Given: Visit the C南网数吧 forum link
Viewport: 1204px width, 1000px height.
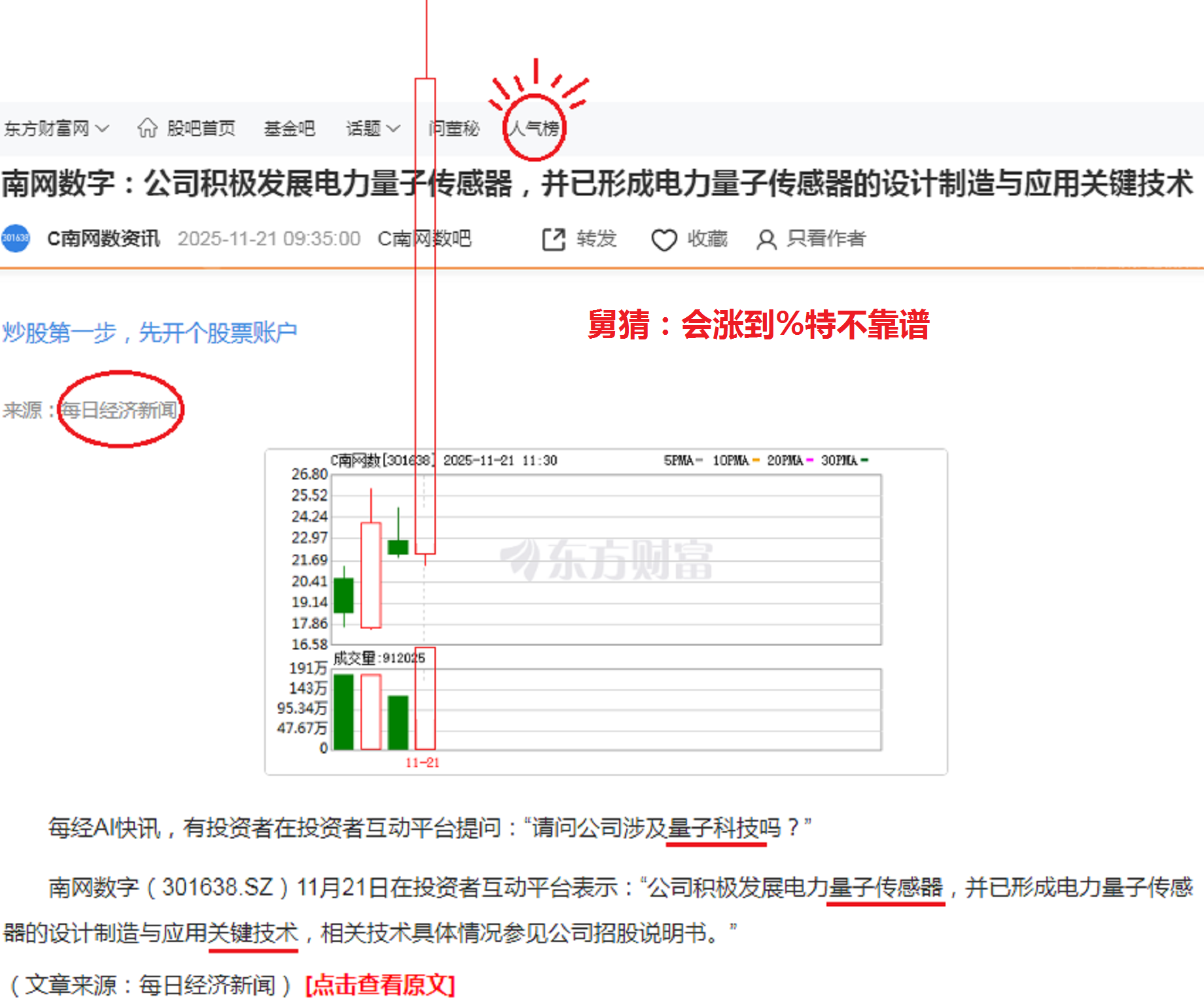Looking at the screenshot, I should point(425,239).
